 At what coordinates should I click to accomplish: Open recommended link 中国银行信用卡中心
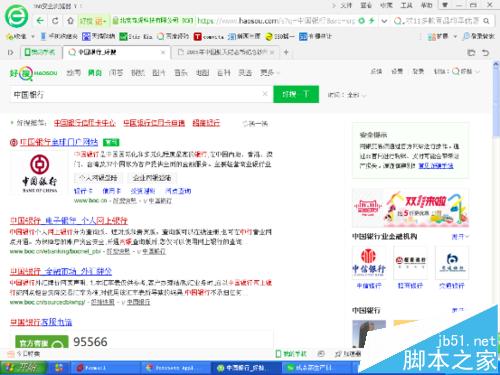[x=85, y=123]
